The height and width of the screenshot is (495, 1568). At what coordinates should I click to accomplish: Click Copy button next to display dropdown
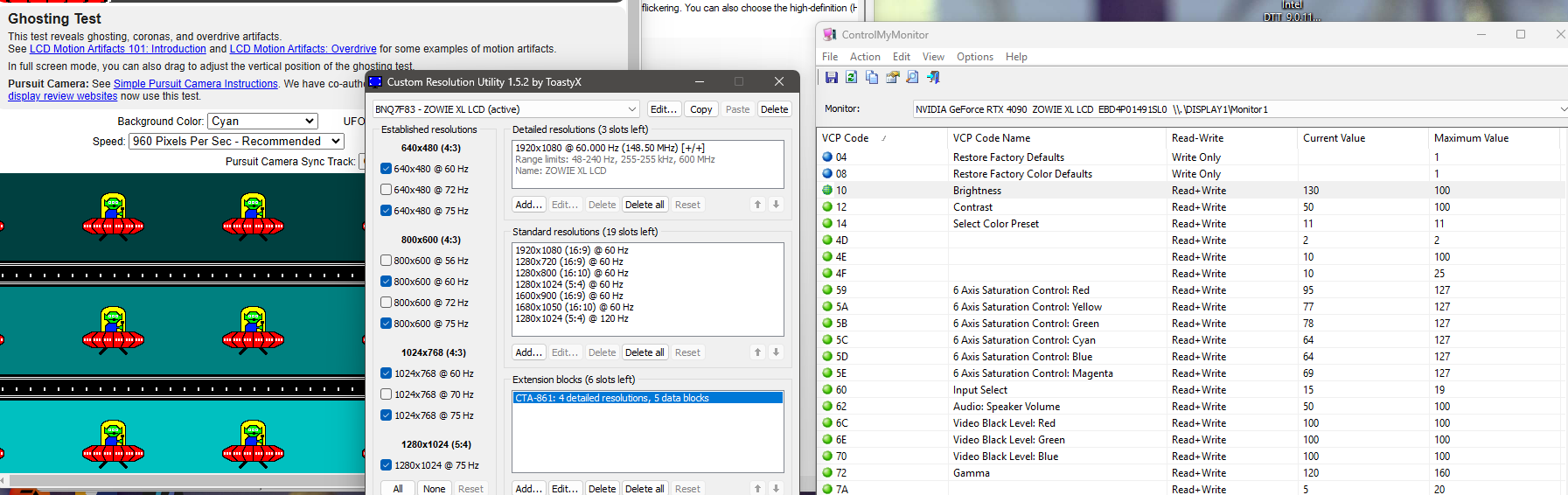[700, 109]
